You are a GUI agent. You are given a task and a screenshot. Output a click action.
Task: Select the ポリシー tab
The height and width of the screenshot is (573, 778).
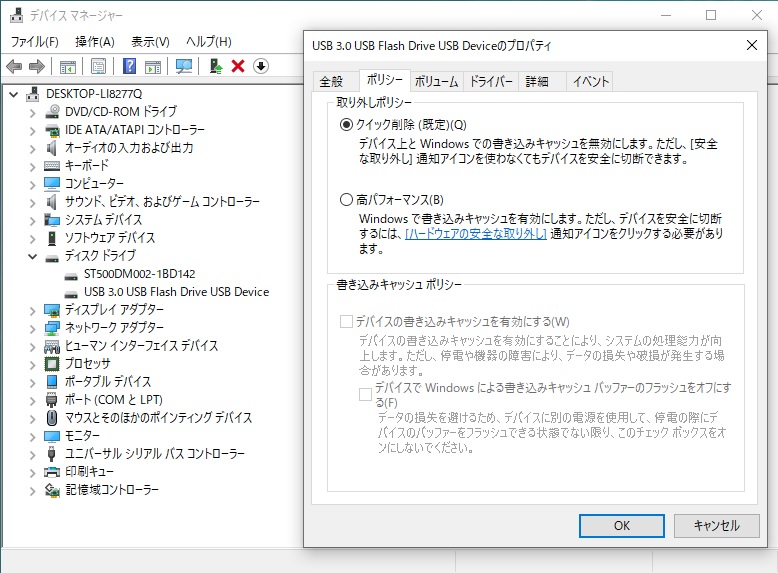(385, 80)
